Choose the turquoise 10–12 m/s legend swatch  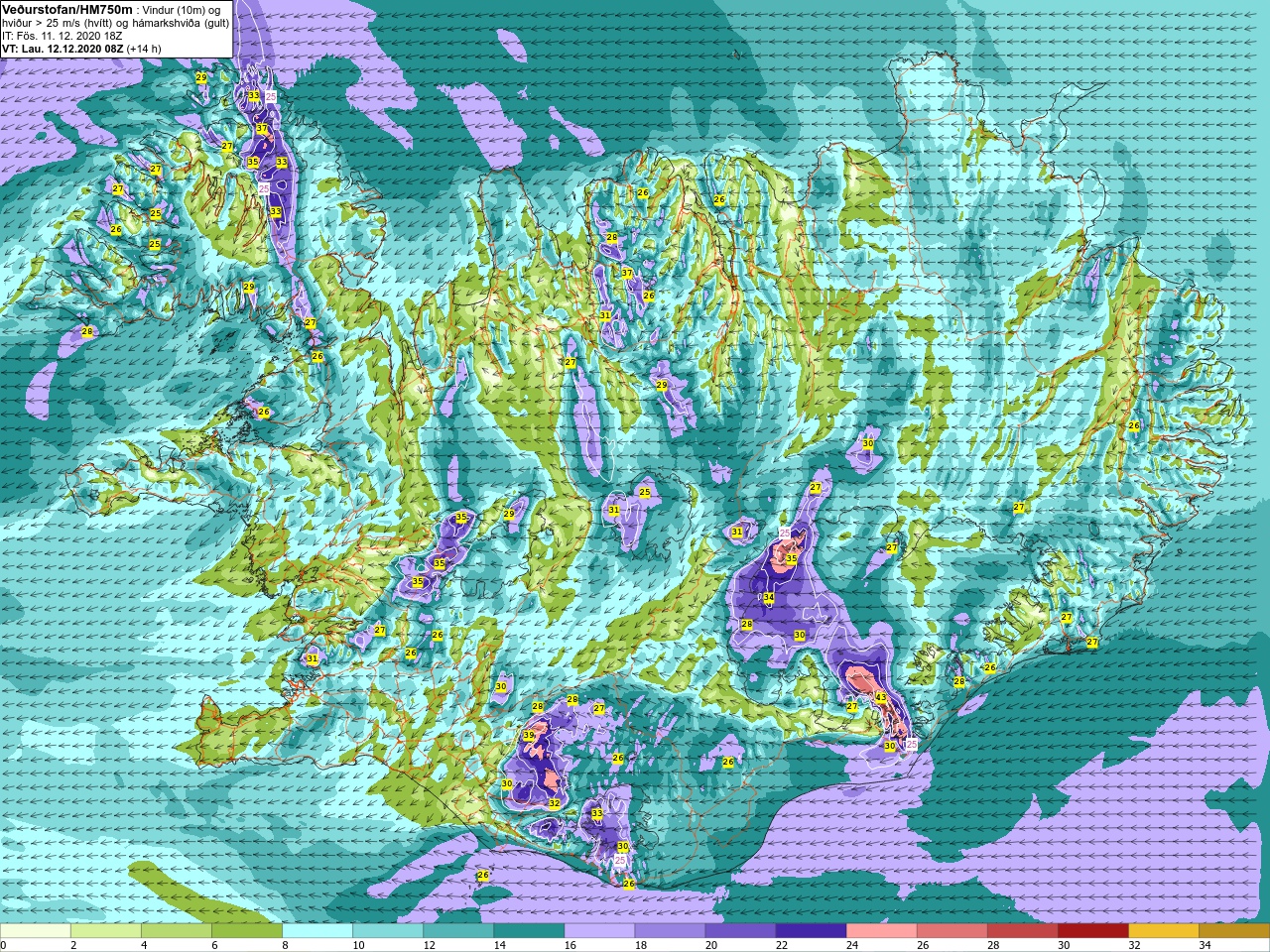click(x=388, y=931)
